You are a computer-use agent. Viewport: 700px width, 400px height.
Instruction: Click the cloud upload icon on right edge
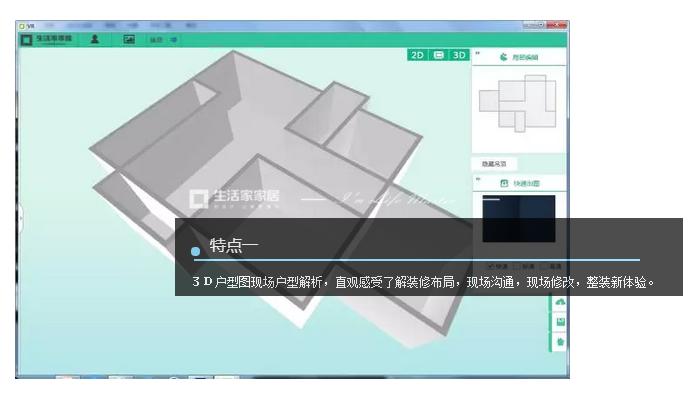point(560,302)
